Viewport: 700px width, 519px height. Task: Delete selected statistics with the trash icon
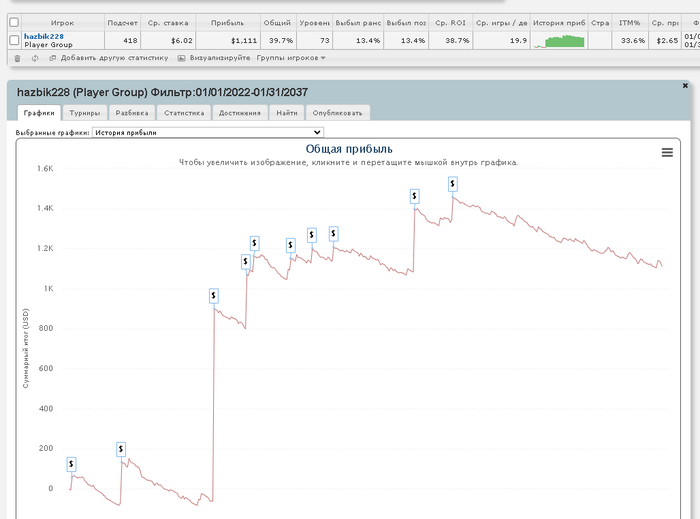click(17, 58)
